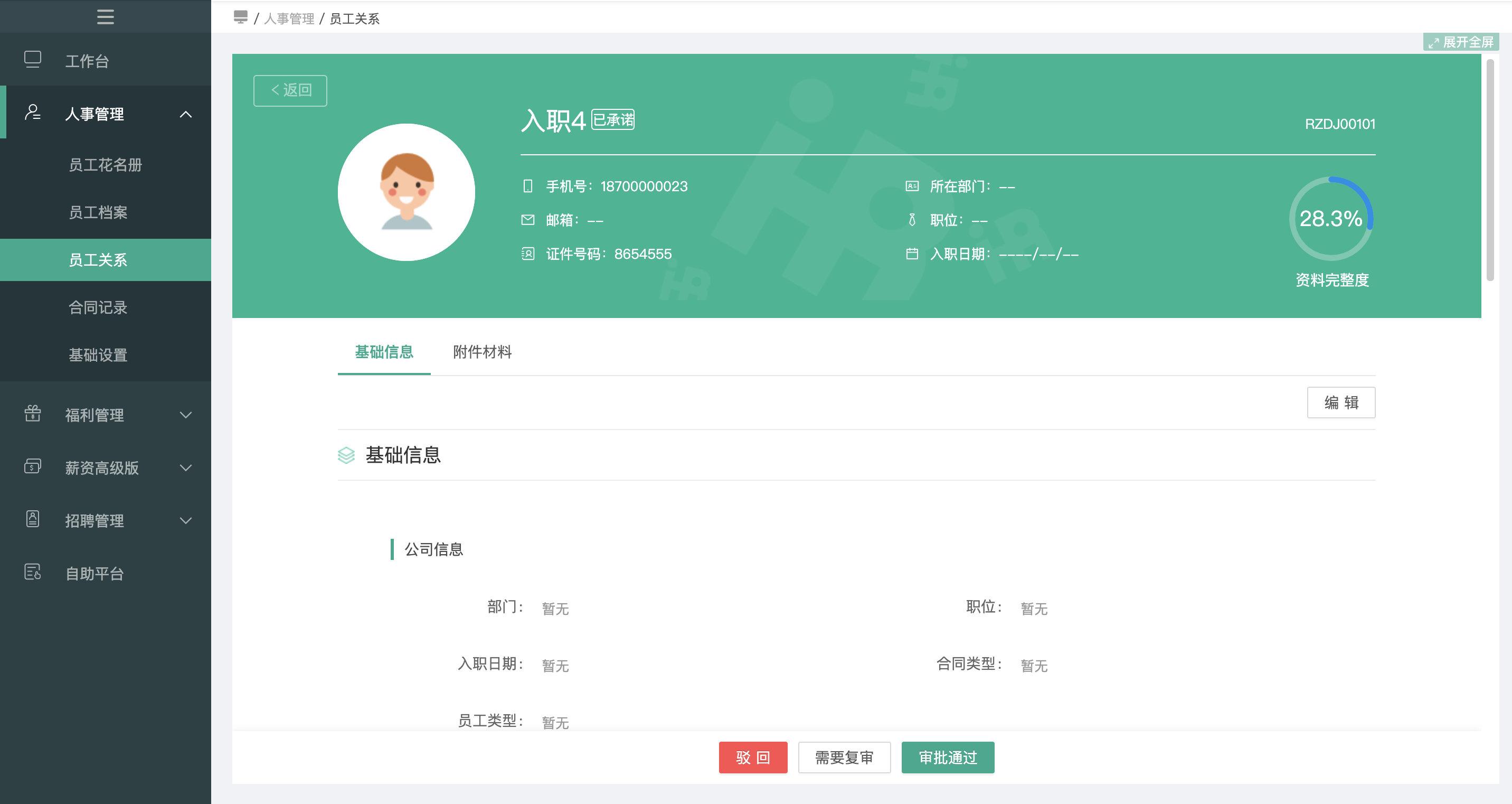1512x804 pixels.
Task: Click the breadcrumb home monitor icon
Action: point(241,17)
